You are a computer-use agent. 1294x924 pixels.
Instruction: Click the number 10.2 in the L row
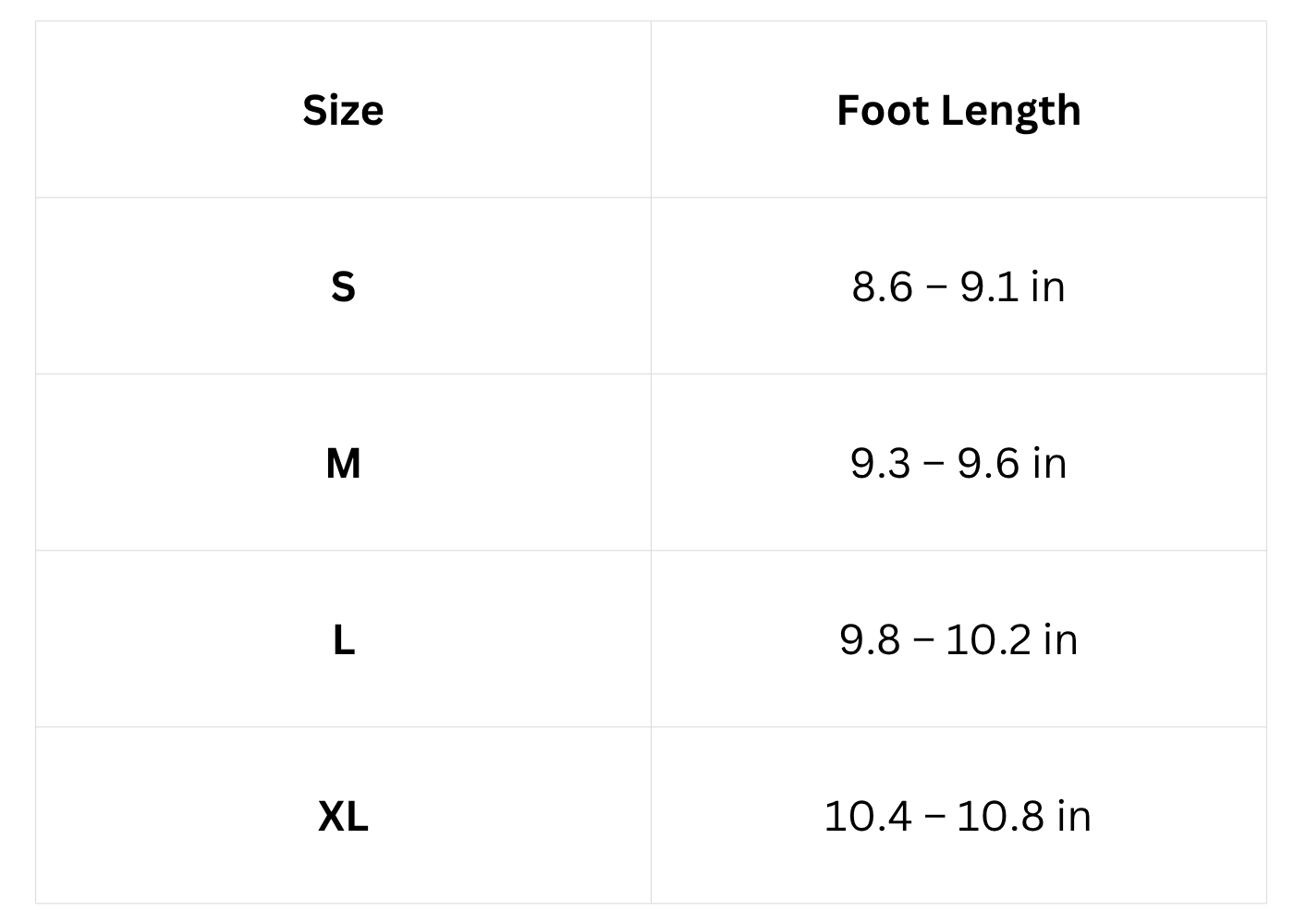pyautogui.click(x=987, y=639)
